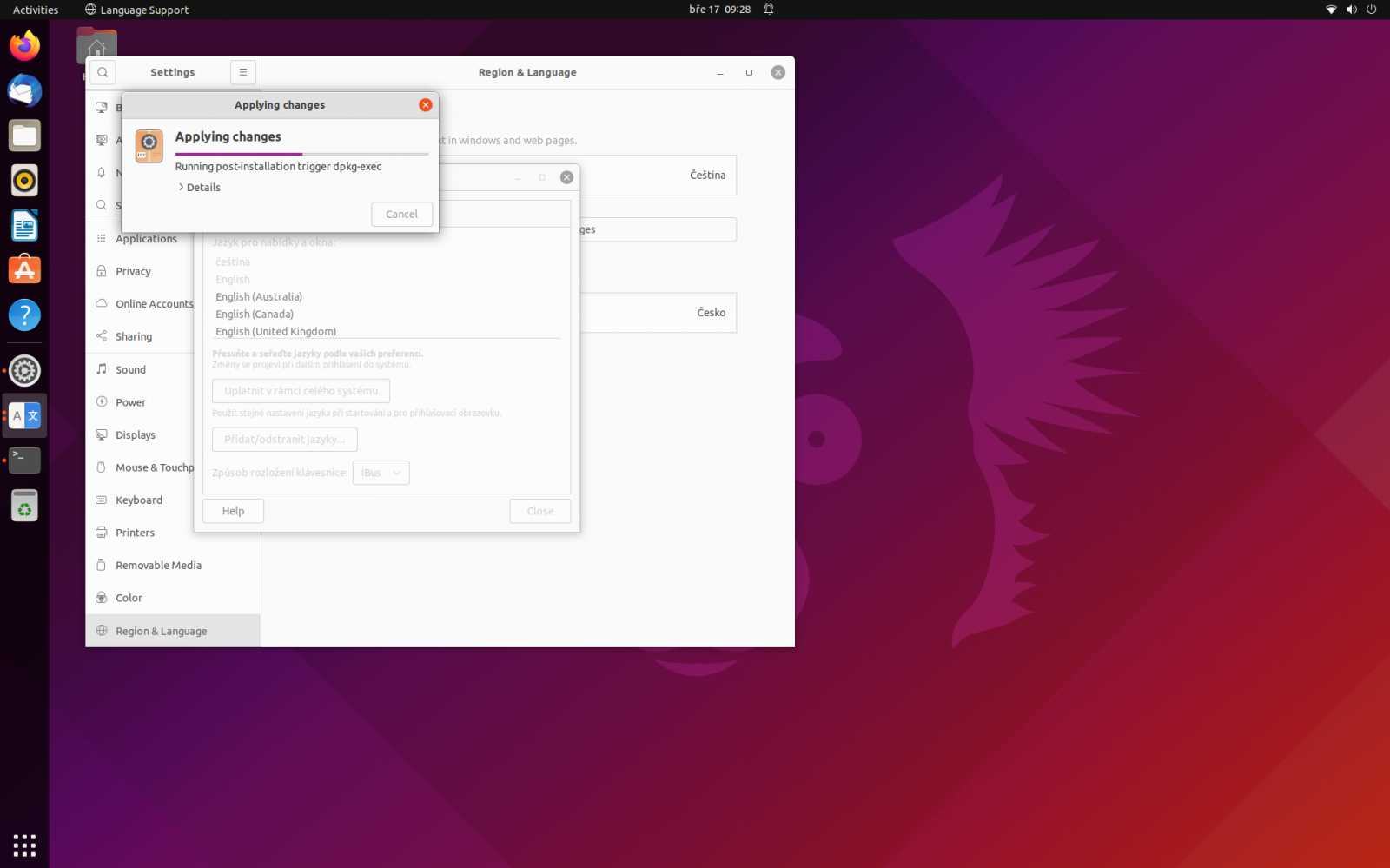Click the progress bar in Applying changes

[x=301, y=154]
